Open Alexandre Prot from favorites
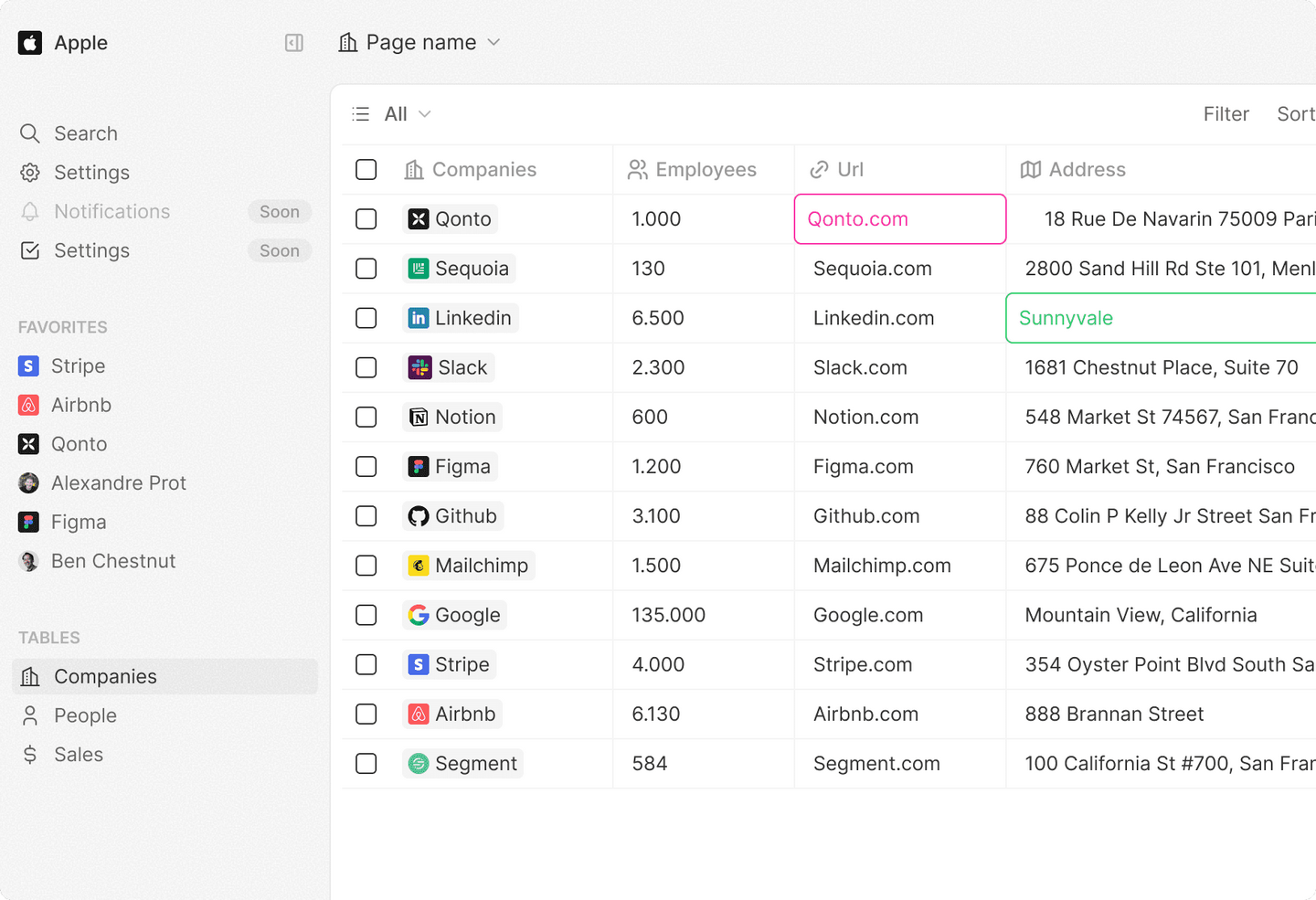This screenshot has width=1316, height=900. click(119, 483)
